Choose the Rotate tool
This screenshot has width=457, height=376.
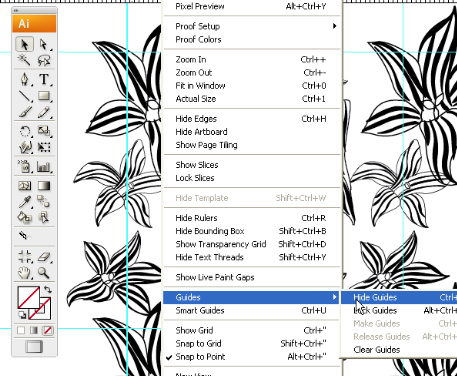(x=24, y=131)
